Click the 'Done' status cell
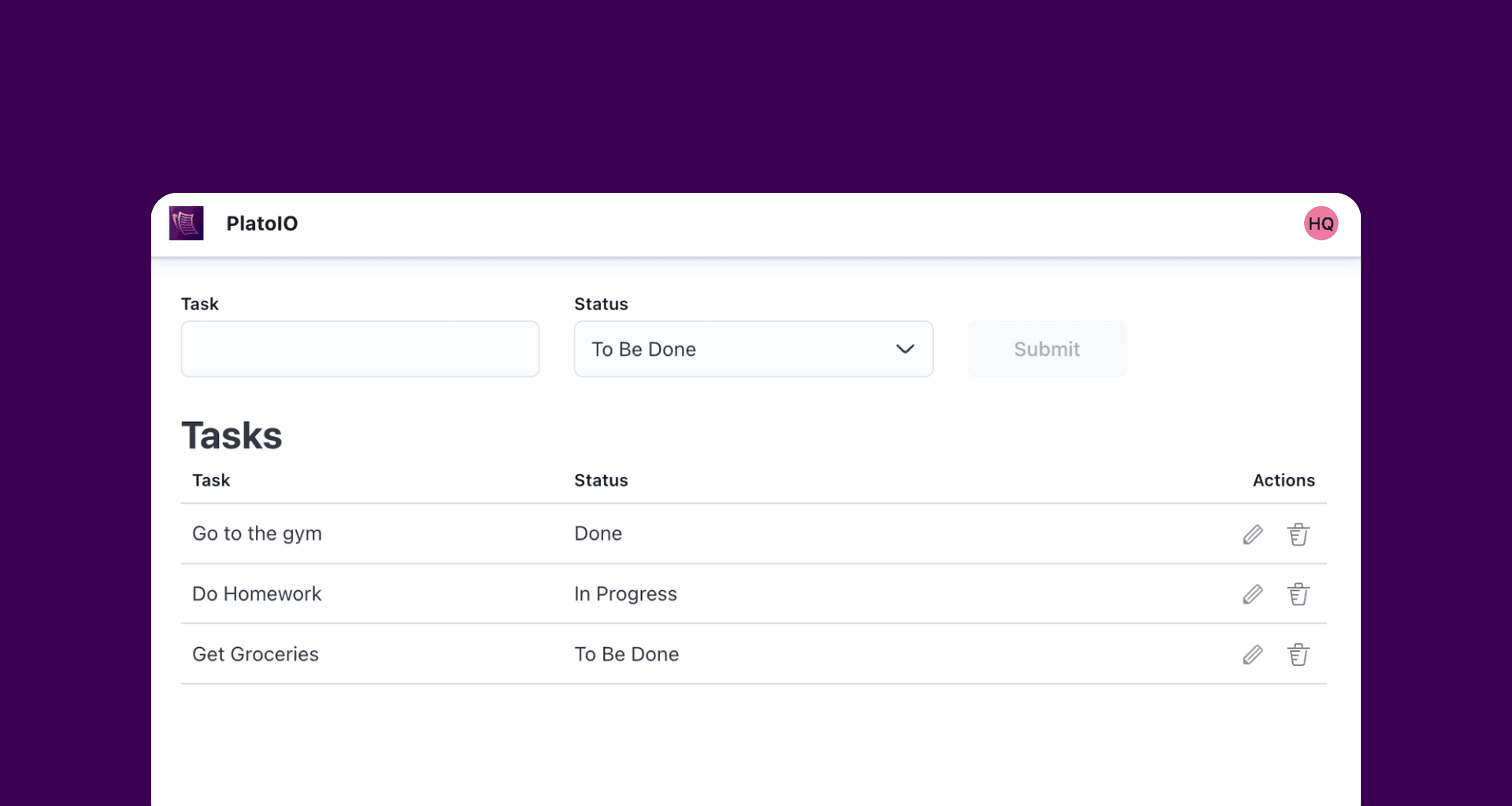Image resolution: width=1512 pixels, height=806 pixels. point(598,534)
